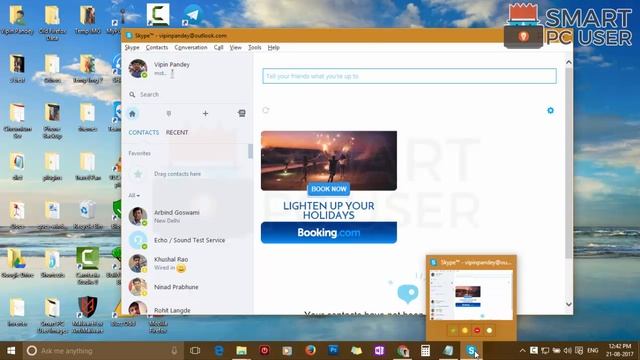The height and width of the screenshot is (360, 640).
Task: Open Echo / Sound Test Service contact
Action: click(x=187, y=240)
